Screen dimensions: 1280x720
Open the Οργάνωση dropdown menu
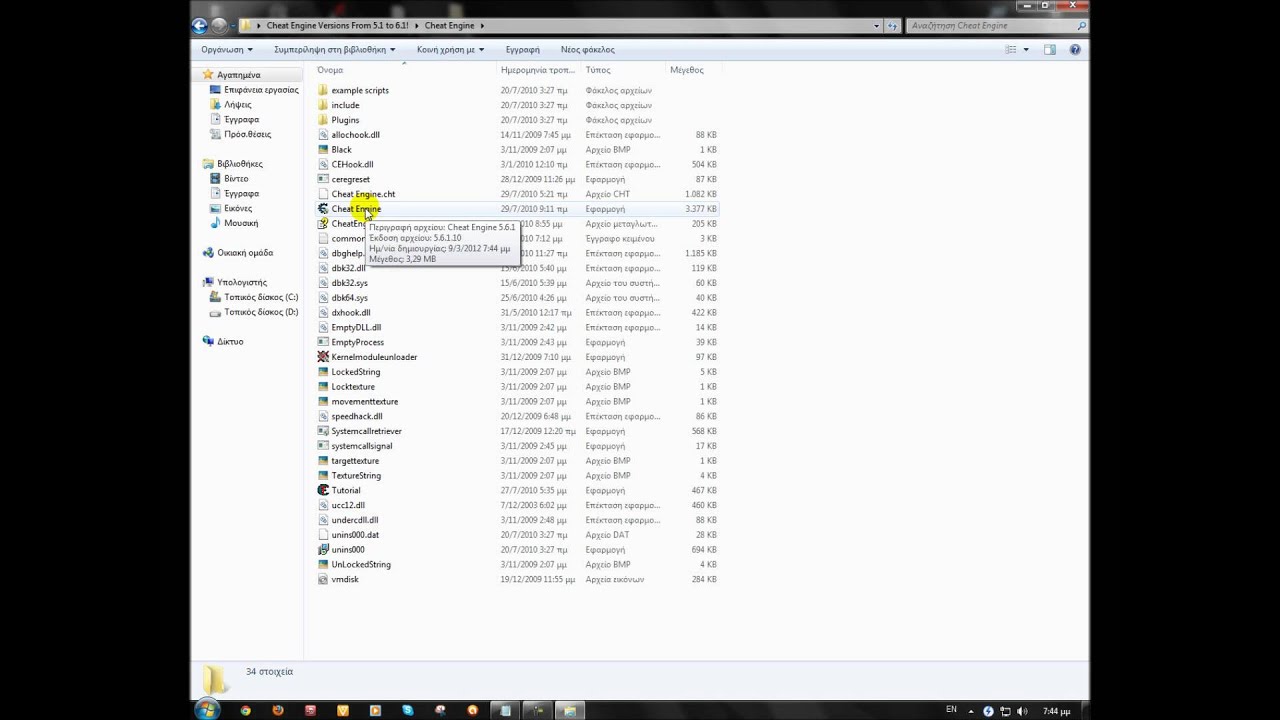227,49
